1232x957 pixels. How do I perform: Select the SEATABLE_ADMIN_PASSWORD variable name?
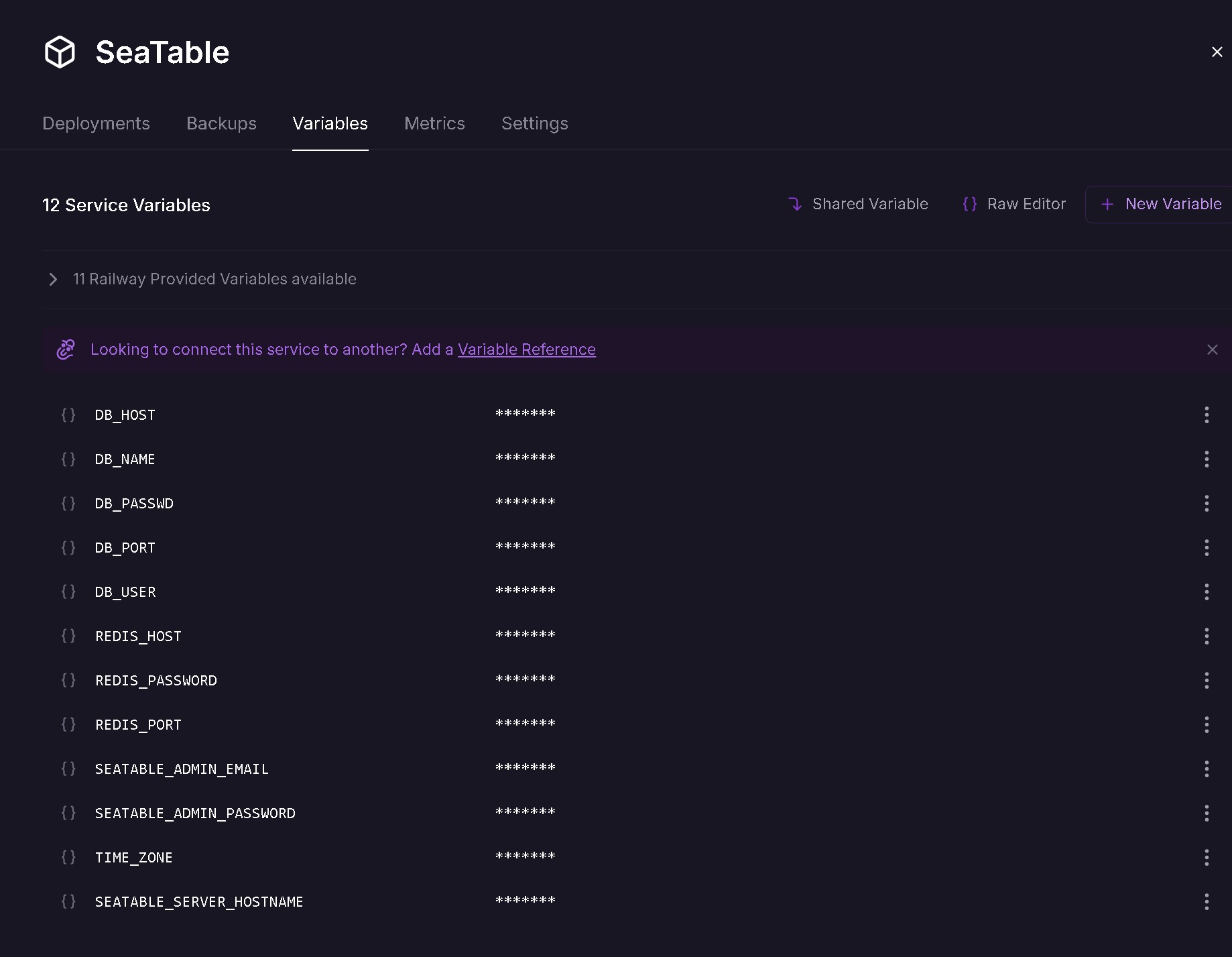pyautogui.click(x=195, y=813)
